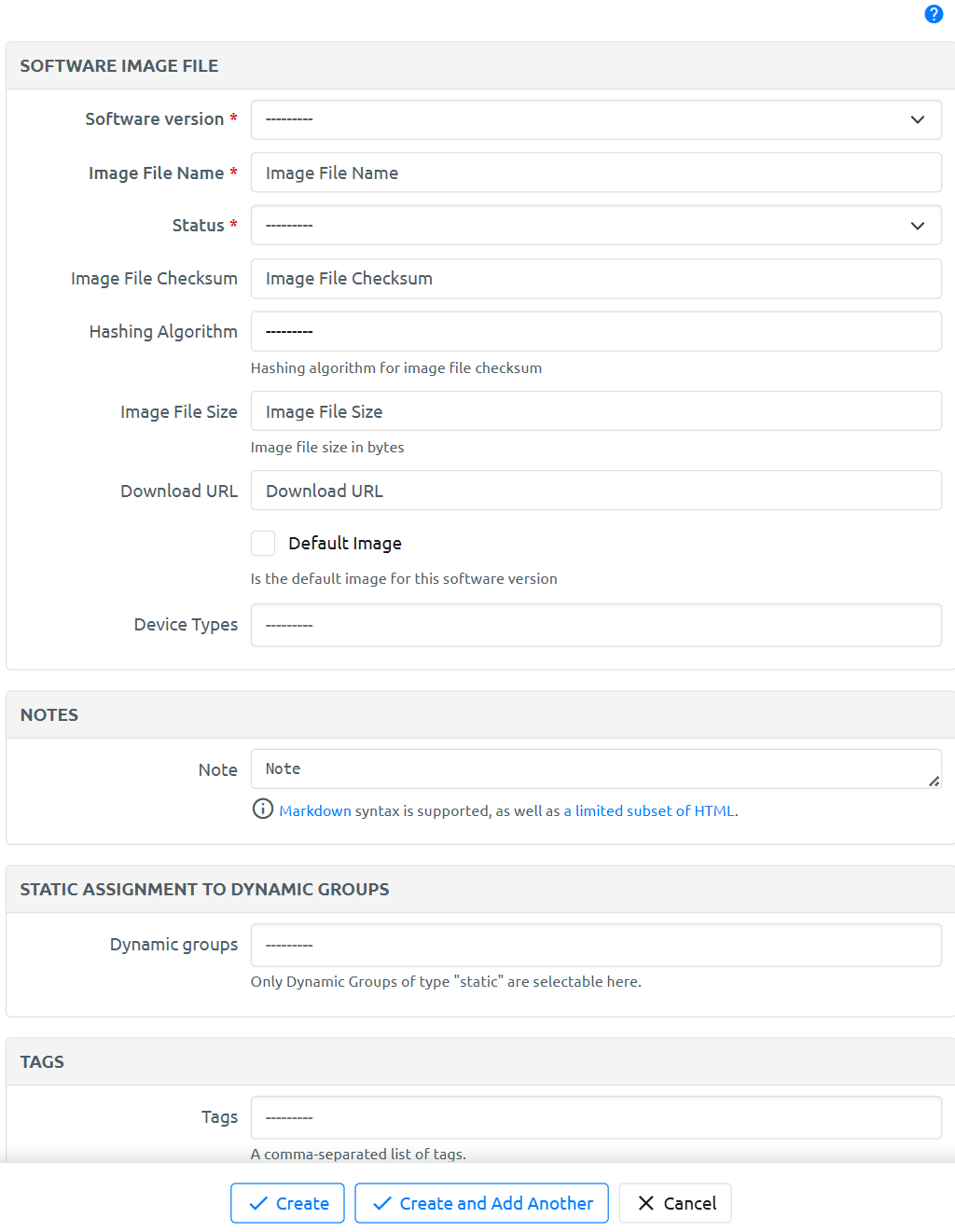Click into the Image File Checksum field
This screenshot has height=1232, width=955.
click(x=595, y=279)
